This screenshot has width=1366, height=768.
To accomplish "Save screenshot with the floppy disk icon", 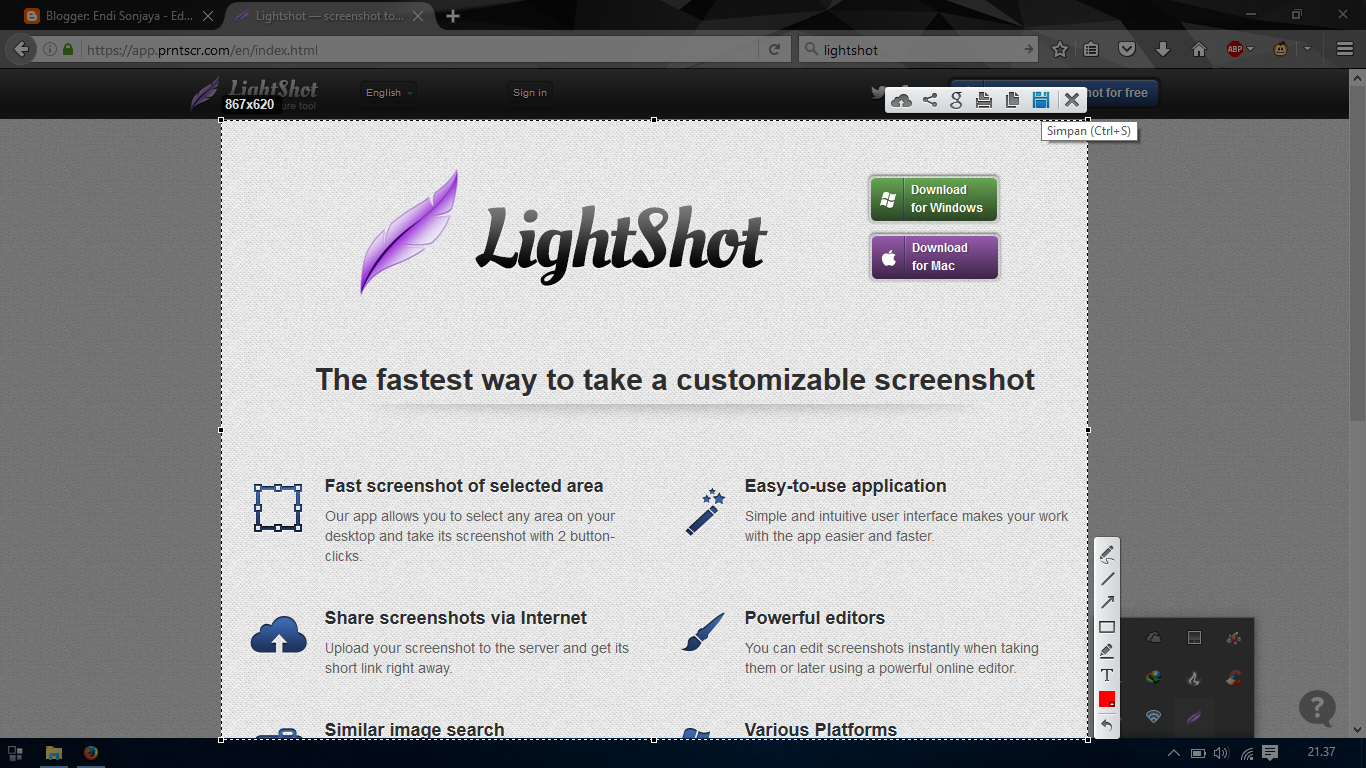I will (x=1041, y=100).
